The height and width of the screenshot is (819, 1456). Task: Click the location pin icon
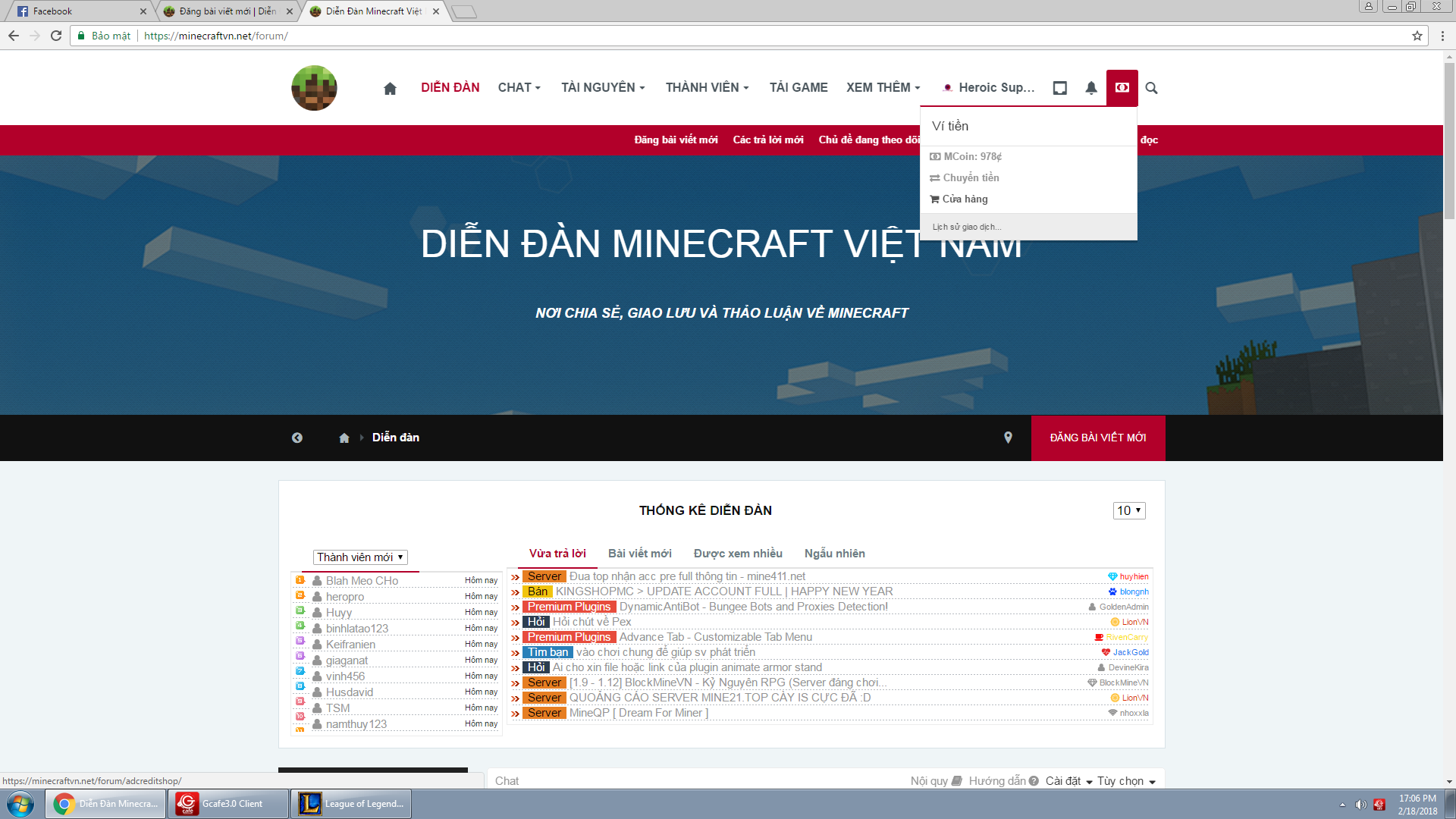[1008, 438]
